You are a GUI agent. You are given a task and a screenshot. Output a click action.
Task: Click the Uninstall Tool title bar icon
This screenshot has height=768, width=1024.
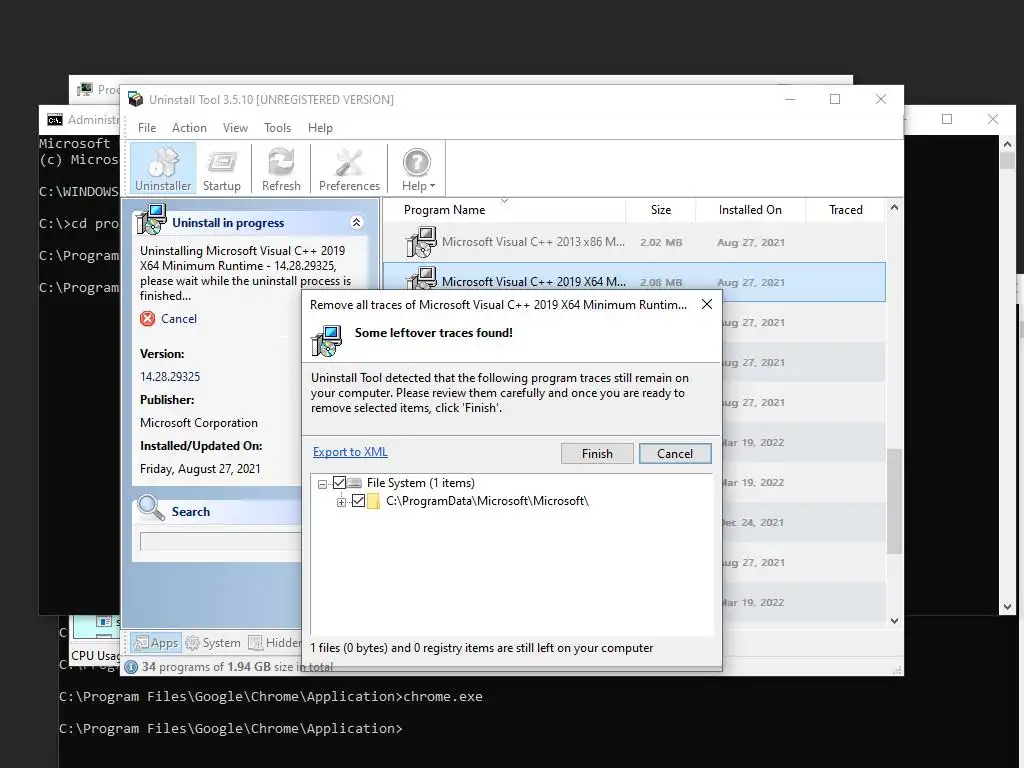[135, 99]
